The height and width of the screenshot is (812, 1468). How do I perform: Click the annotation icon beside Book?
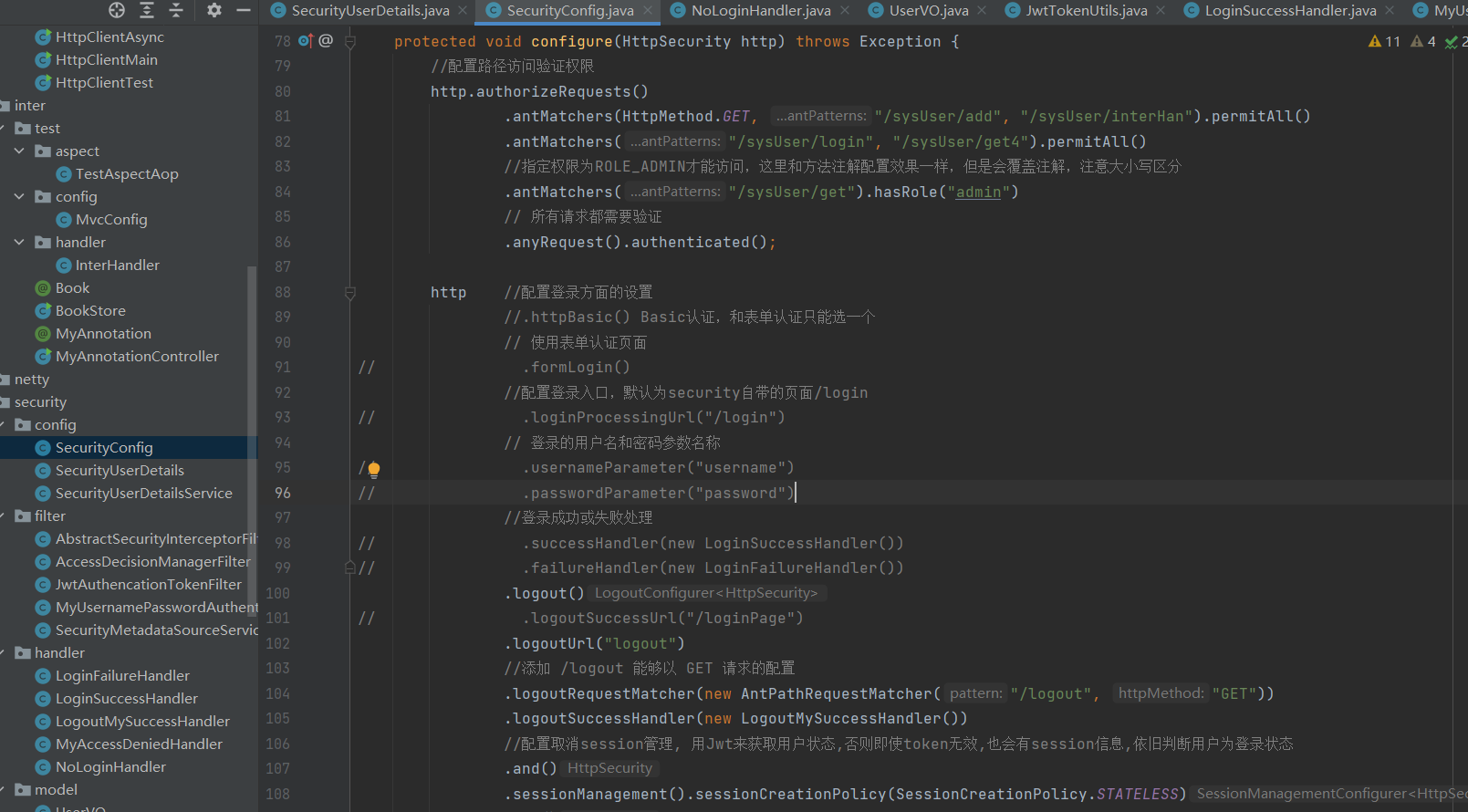43,288
